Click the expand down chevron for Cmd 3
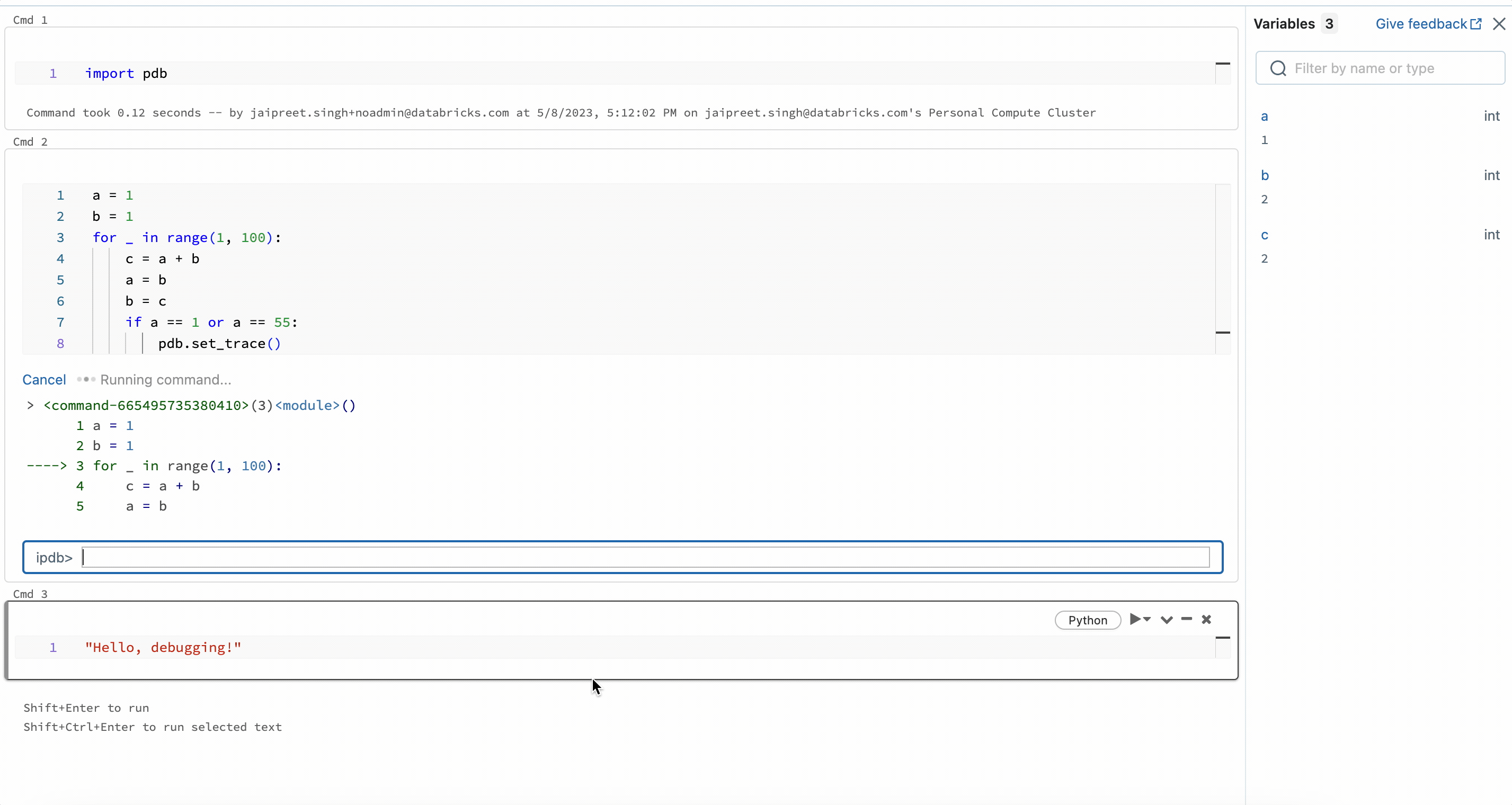The height and width of the screenshot is (805, 1512). [x=1166, y=619]
